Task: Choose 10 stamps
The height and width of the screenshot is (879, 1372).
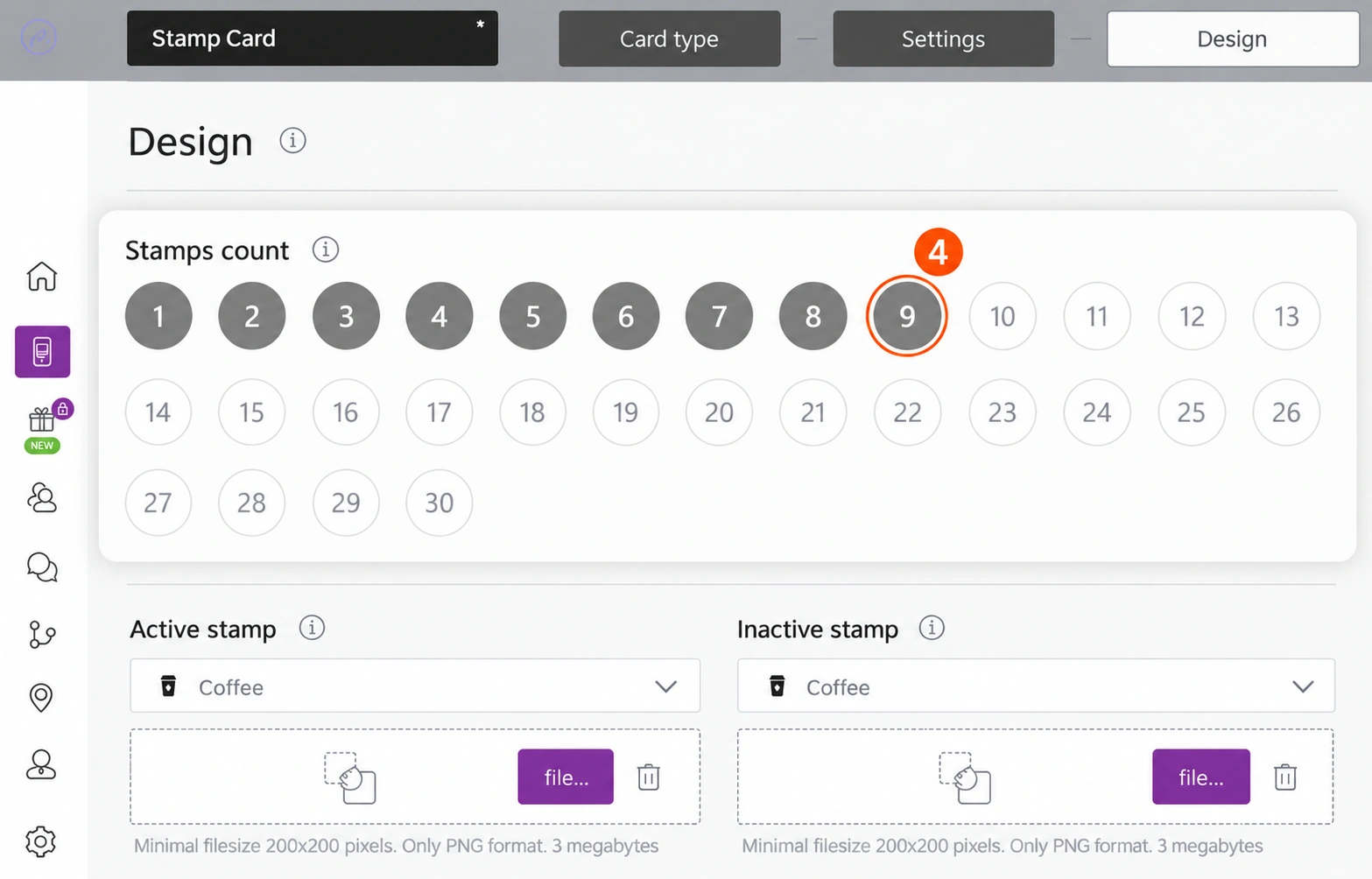Action: [x=1003, y=316]
